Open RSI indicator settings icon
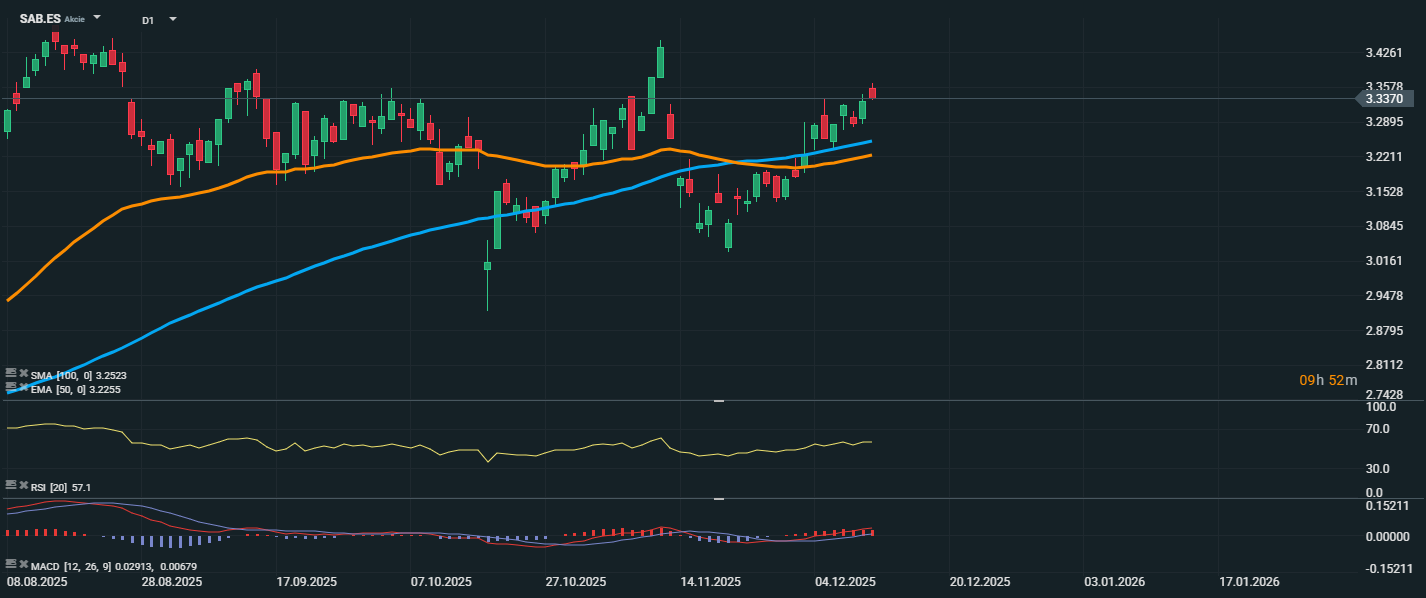 click(11, 485)
